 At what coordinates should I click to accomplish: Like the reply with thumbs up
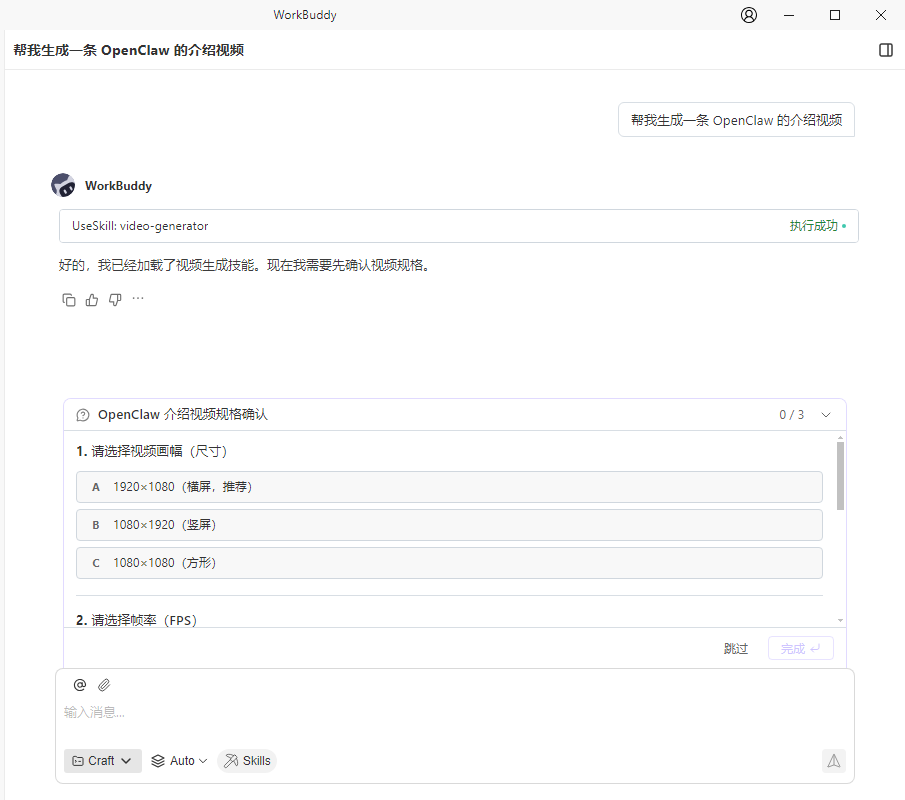[92, 300]
